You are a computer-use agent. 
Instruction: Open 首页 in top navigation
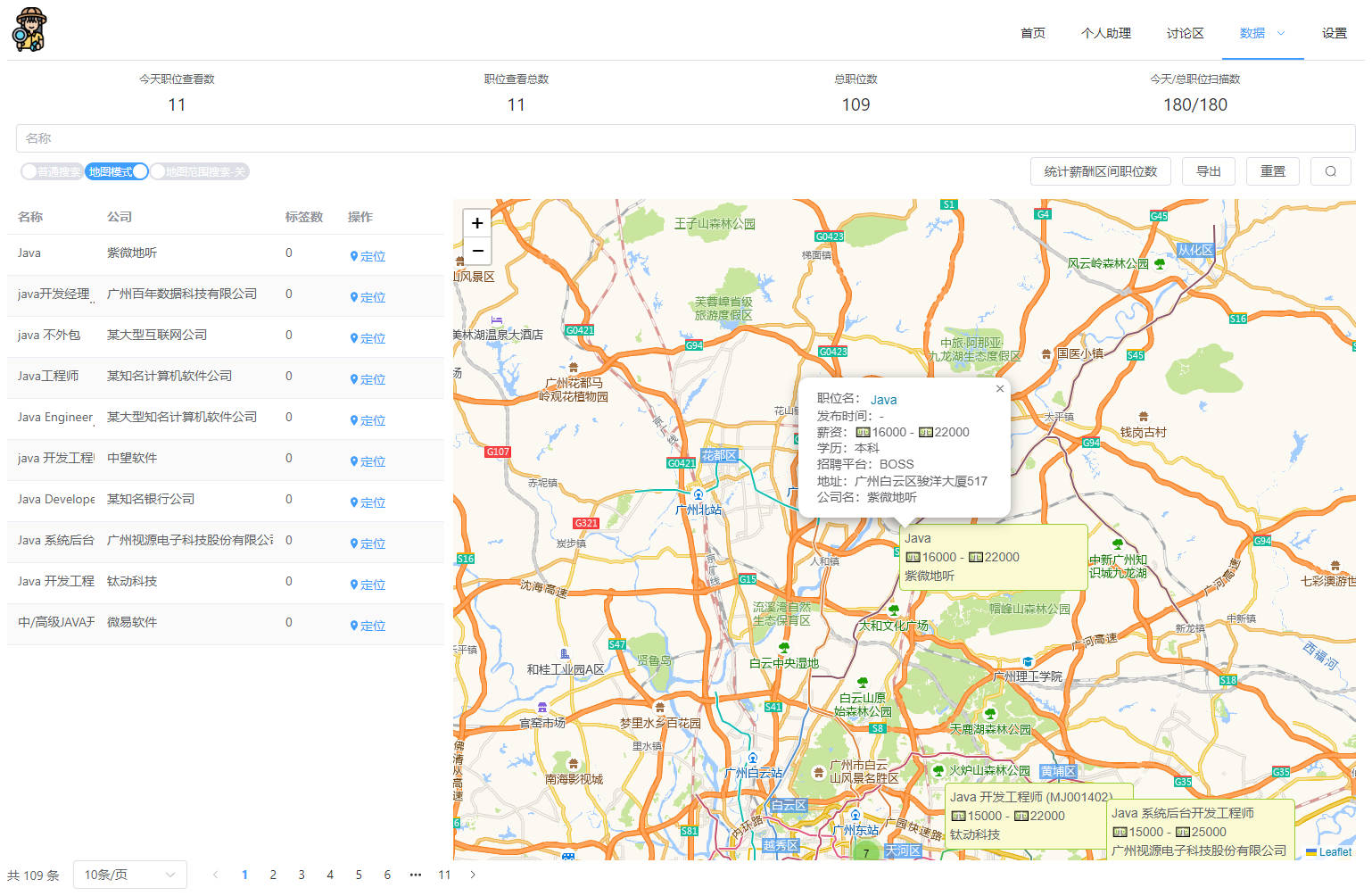coord(1033,33)
